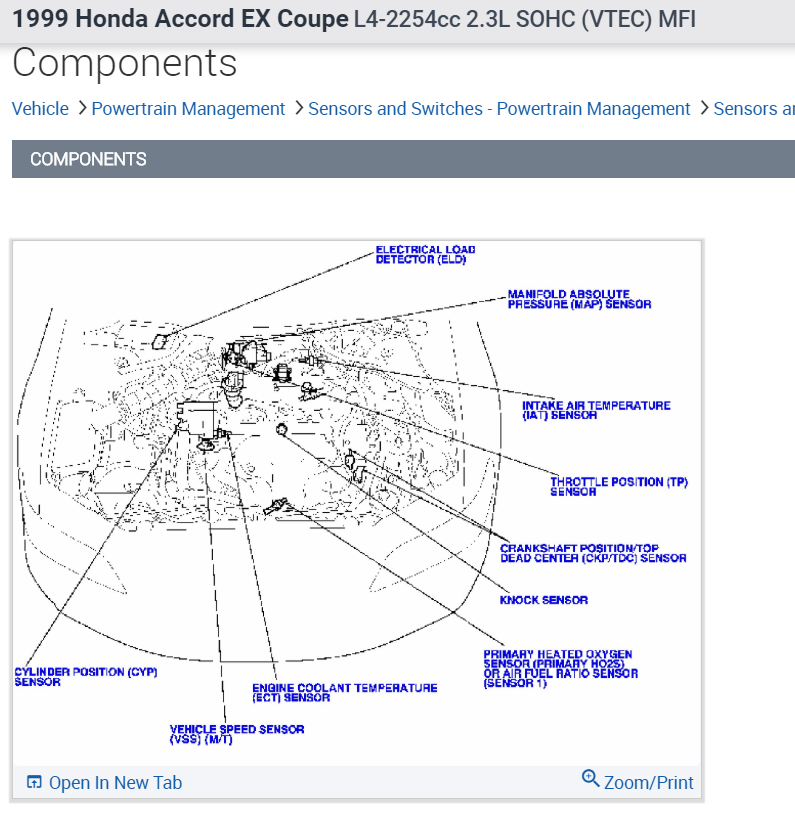Open Sensors and Switches - Powertrain Management breadcrumb
Viewport: 795px width, 823px height.
click(499, 109)
